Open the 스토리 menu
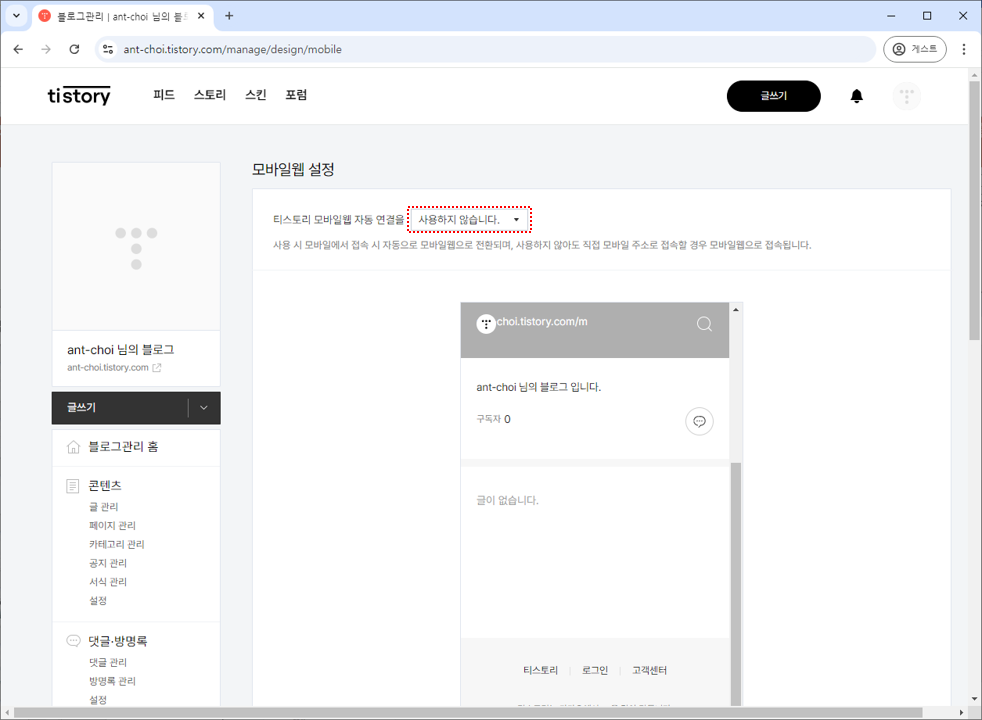Image resolution: width=982 pixels, height=720 pixels. coord(210,95)
